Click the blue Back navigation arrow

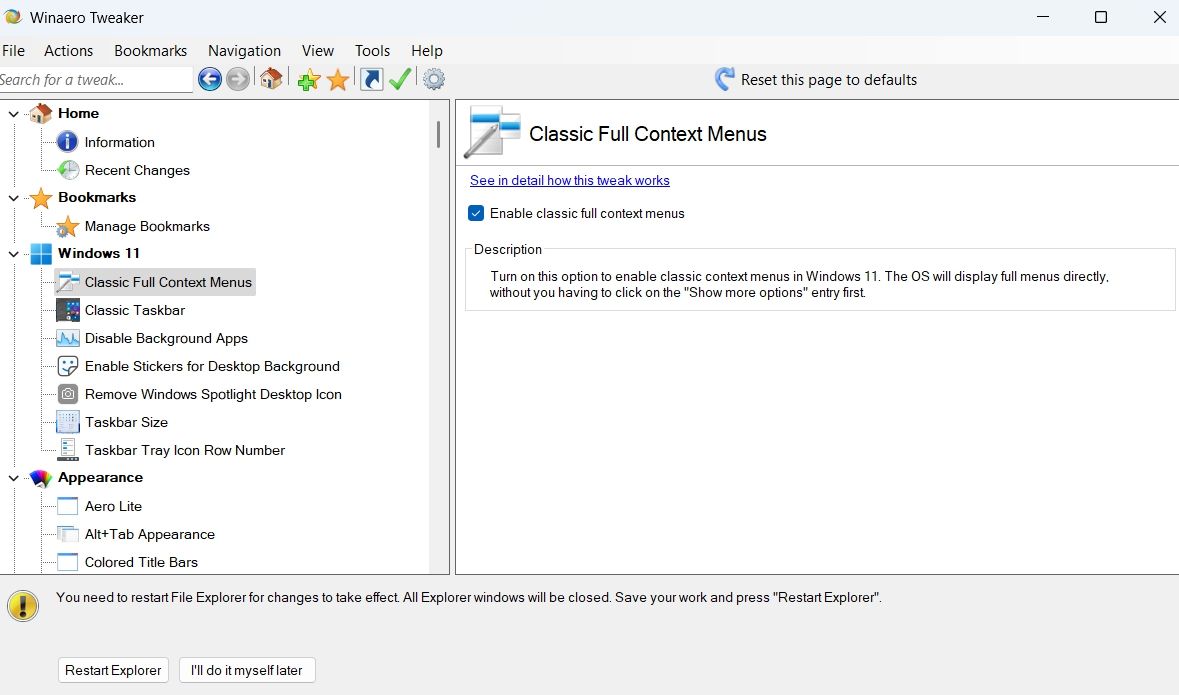tap(210, 79)
